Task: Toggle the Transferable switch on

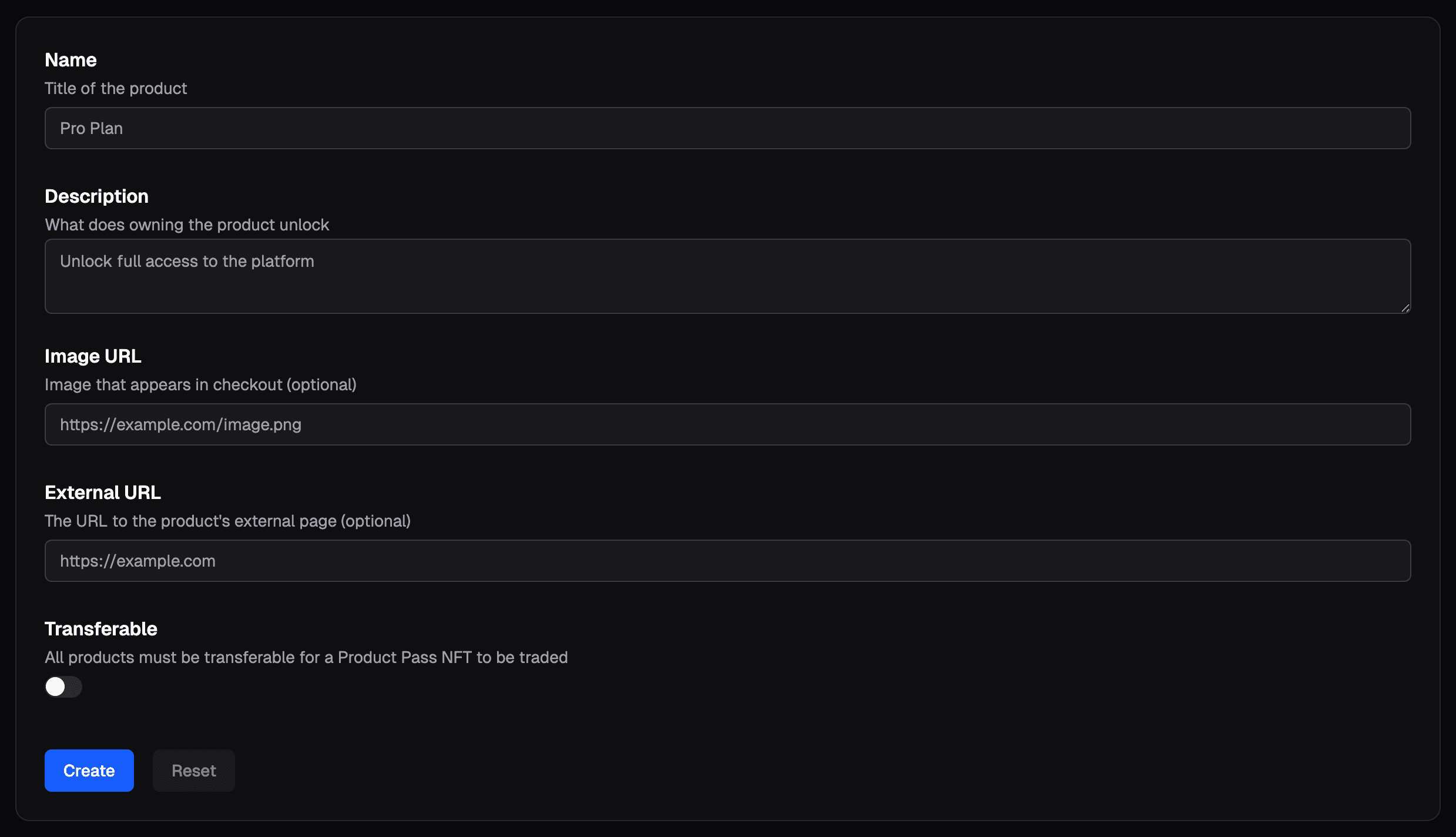Action: [63, 686]
